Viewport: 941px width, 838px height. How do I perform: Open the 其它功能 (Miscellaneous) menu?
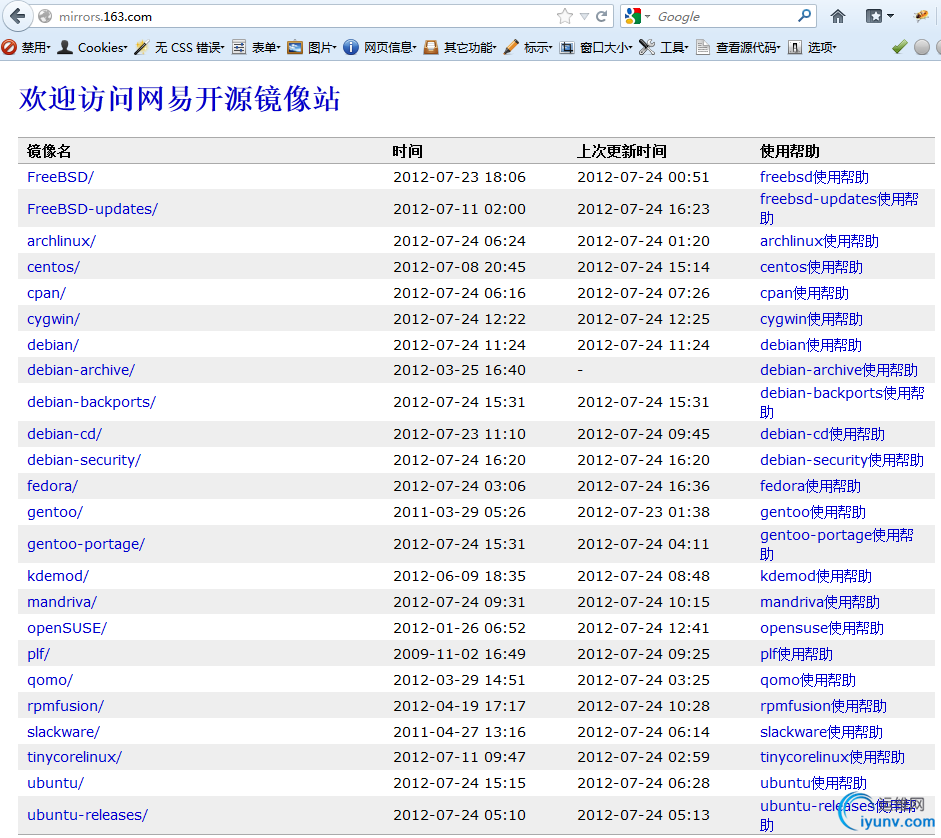(x=460, y=47)
